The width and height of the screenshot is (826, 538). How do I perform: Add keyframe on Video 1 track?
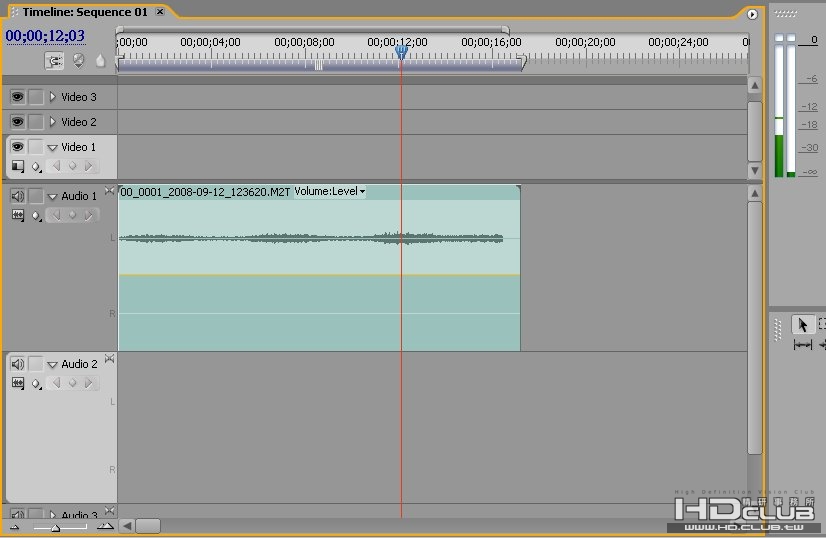[72, 167]
